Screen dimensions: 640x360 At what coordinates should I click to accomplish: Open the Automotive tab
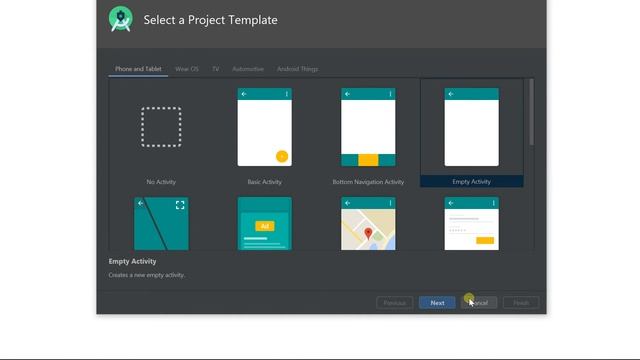pyautogui.click(x=248, y=69)
